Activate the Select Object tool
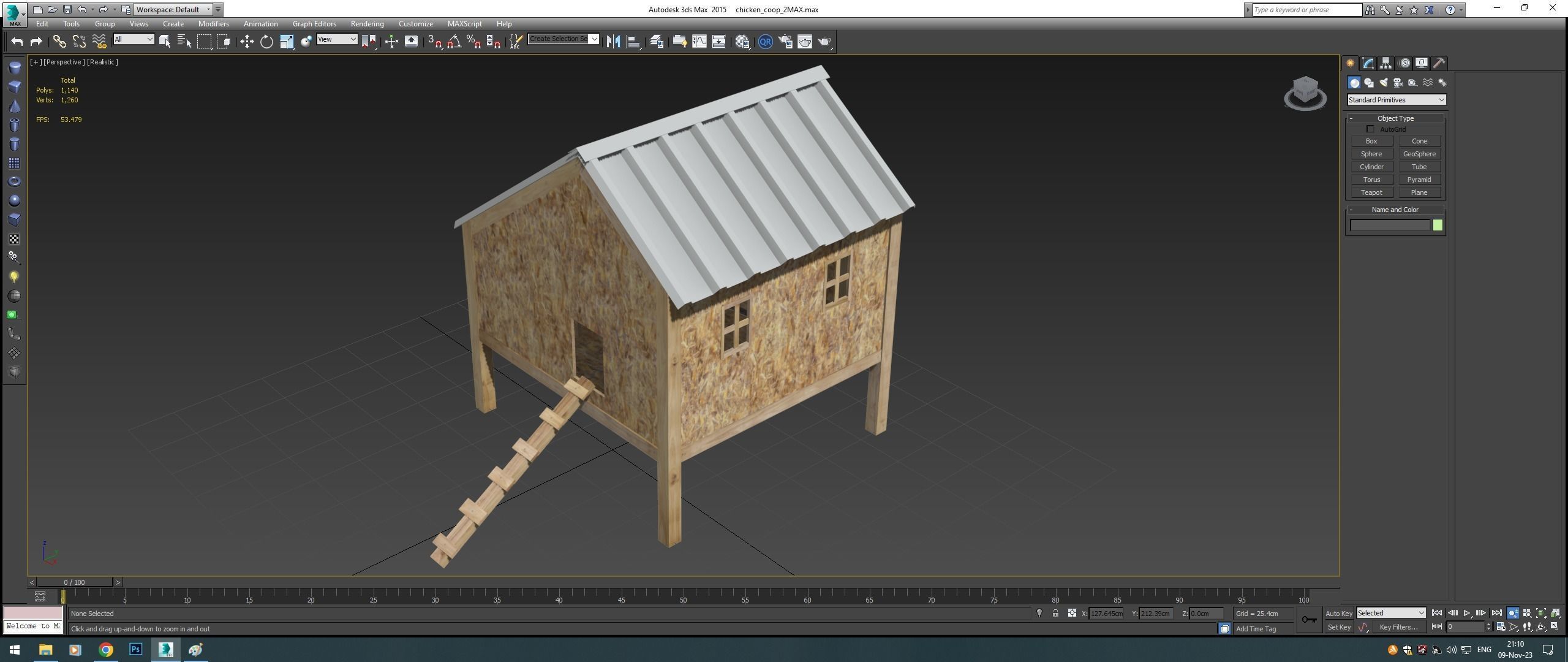Viewport: 1568px width, 662px height. (165, 42)
